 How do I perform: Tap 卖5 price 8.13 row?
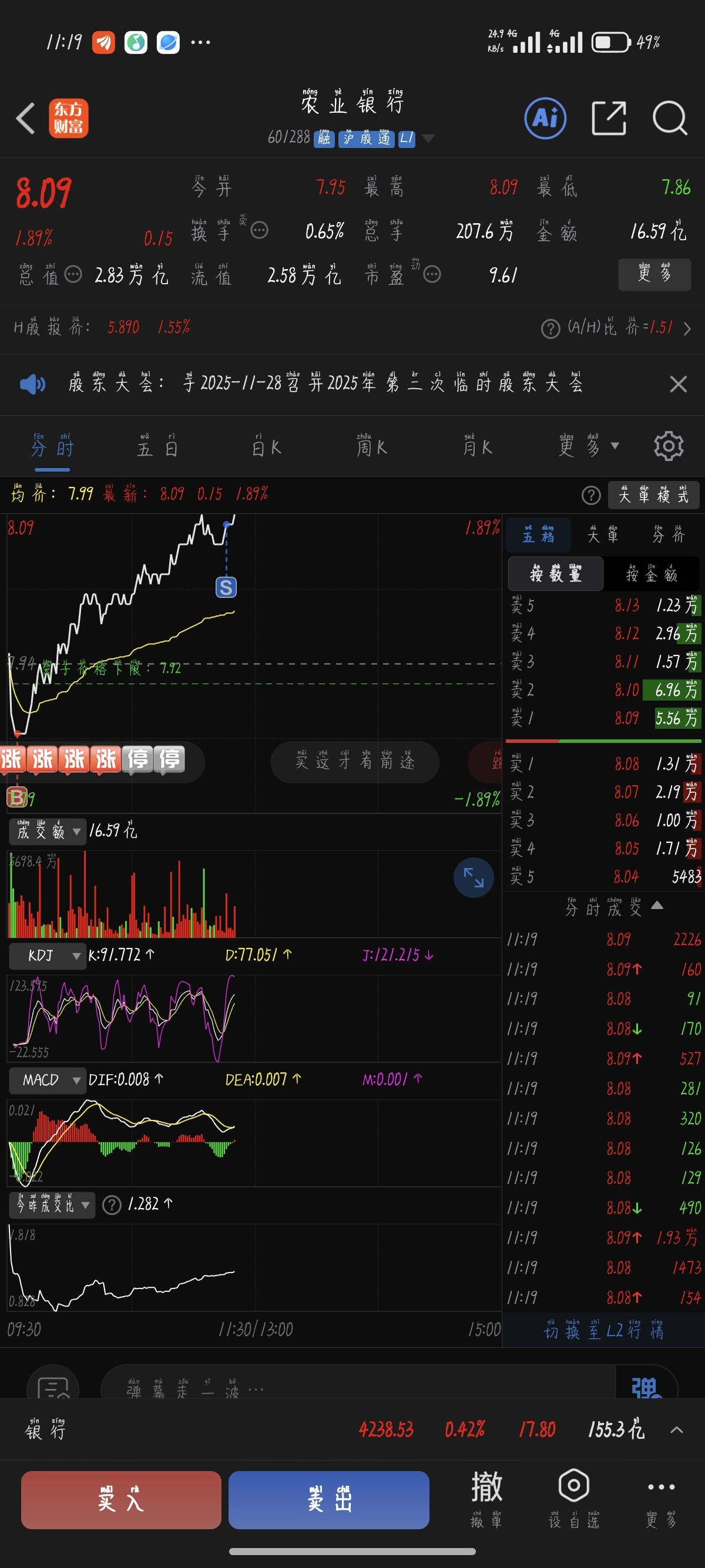[603, 605]
